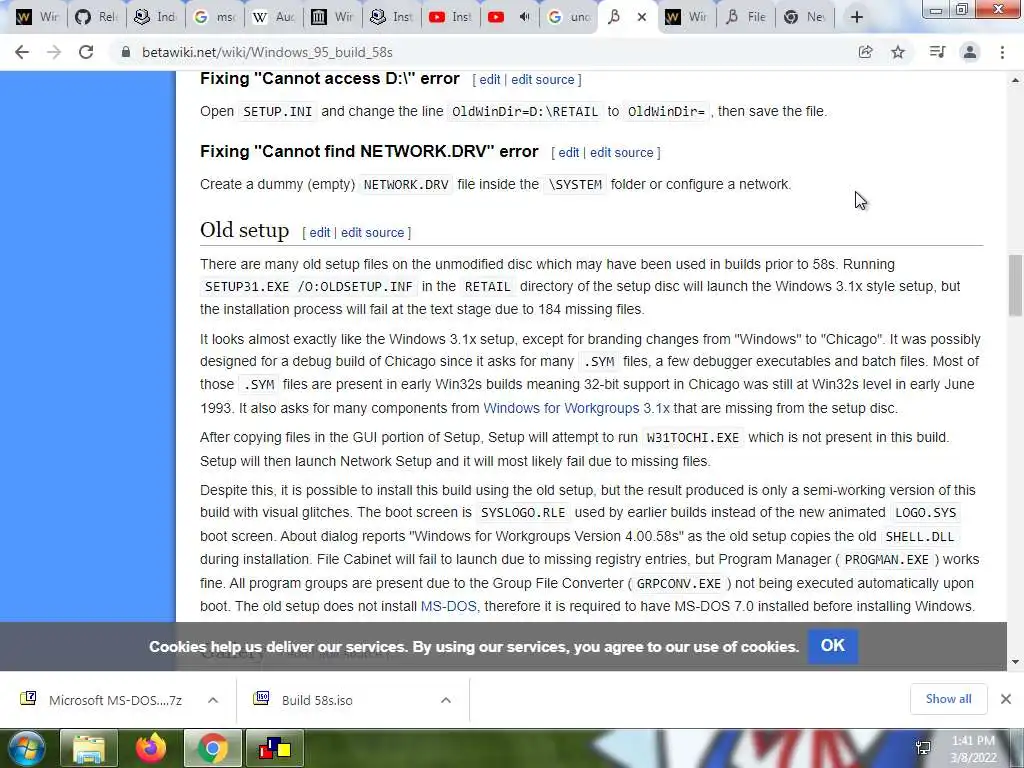Switch to the Internet Archive 'Wir' tab

click(332, 17)
